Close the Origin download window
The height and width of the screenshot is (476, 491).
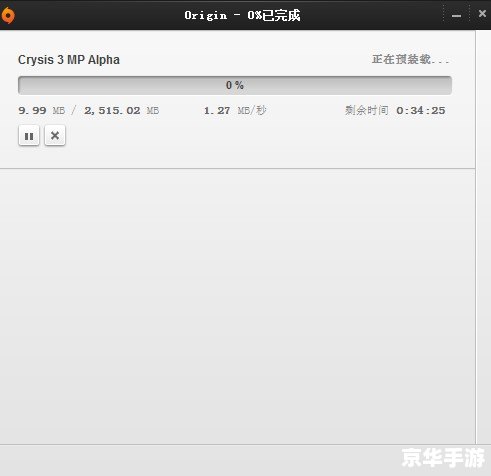[x=482, y=14]
